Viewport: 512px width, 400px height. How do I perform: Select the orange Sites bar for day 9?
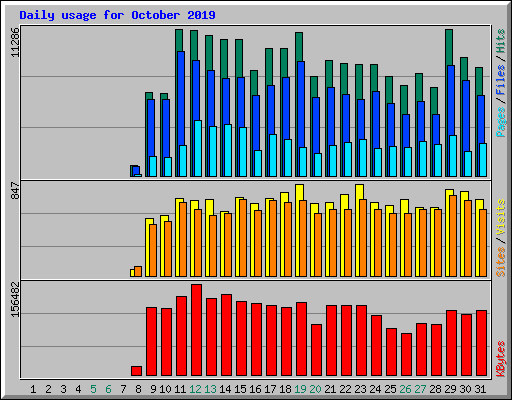click(x=153, y=251)
